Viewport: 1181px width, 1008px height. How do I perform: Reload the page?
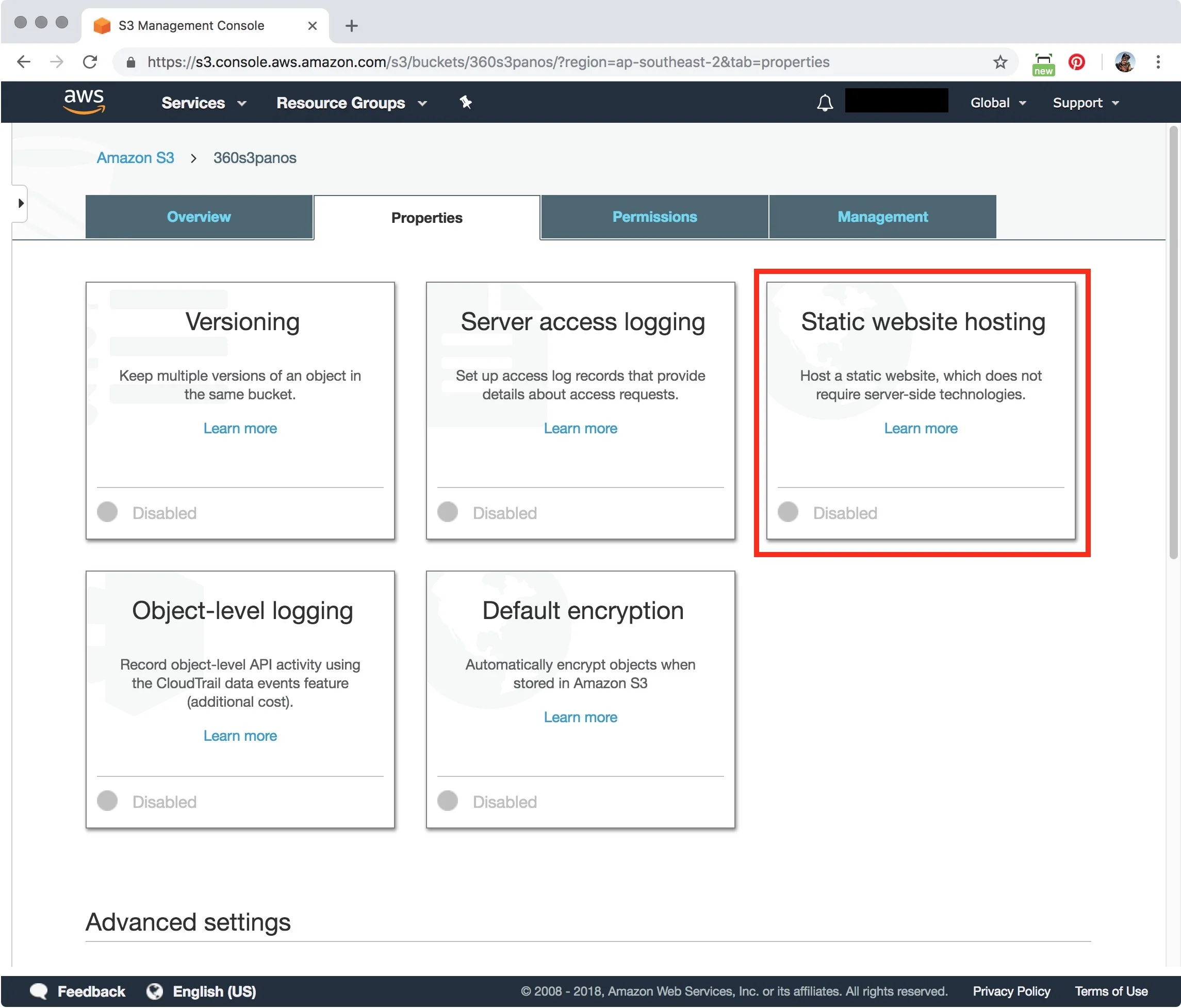[x=90, y=61]
